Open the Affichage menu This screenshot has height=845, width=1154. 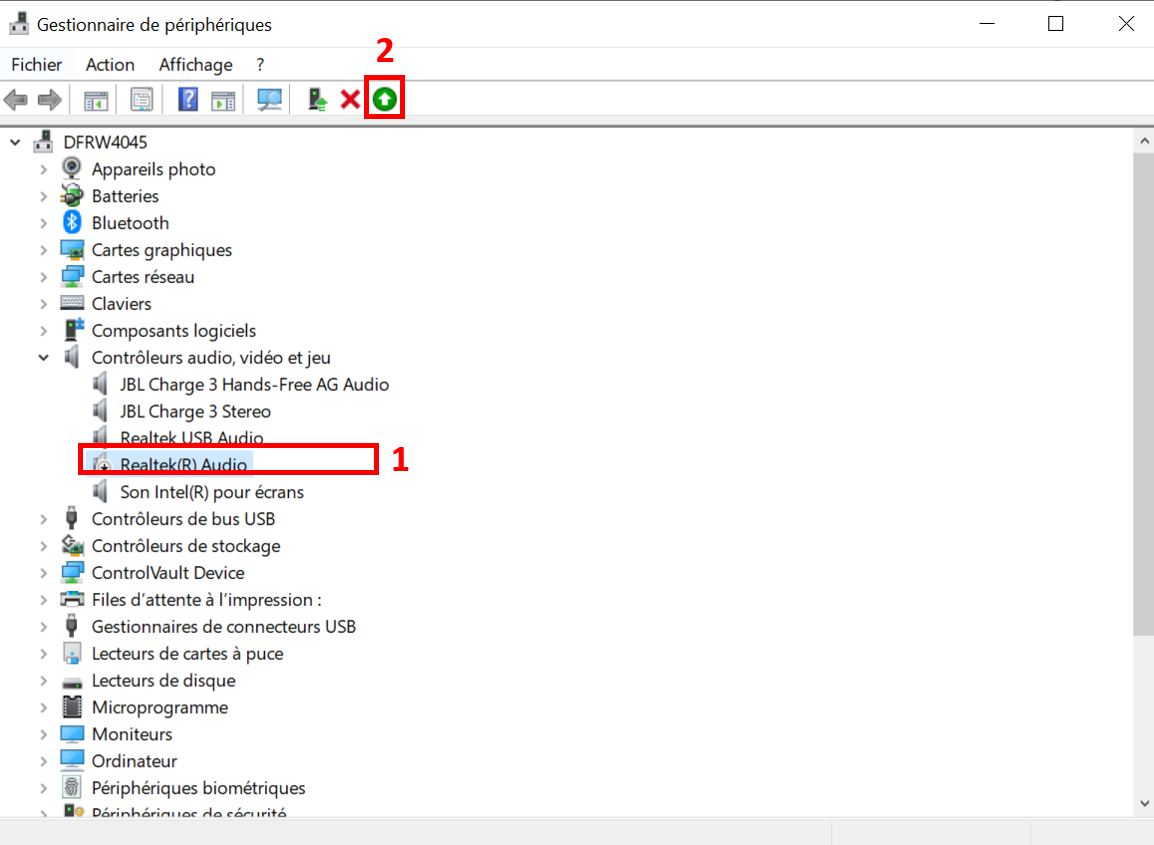(195, 65)
